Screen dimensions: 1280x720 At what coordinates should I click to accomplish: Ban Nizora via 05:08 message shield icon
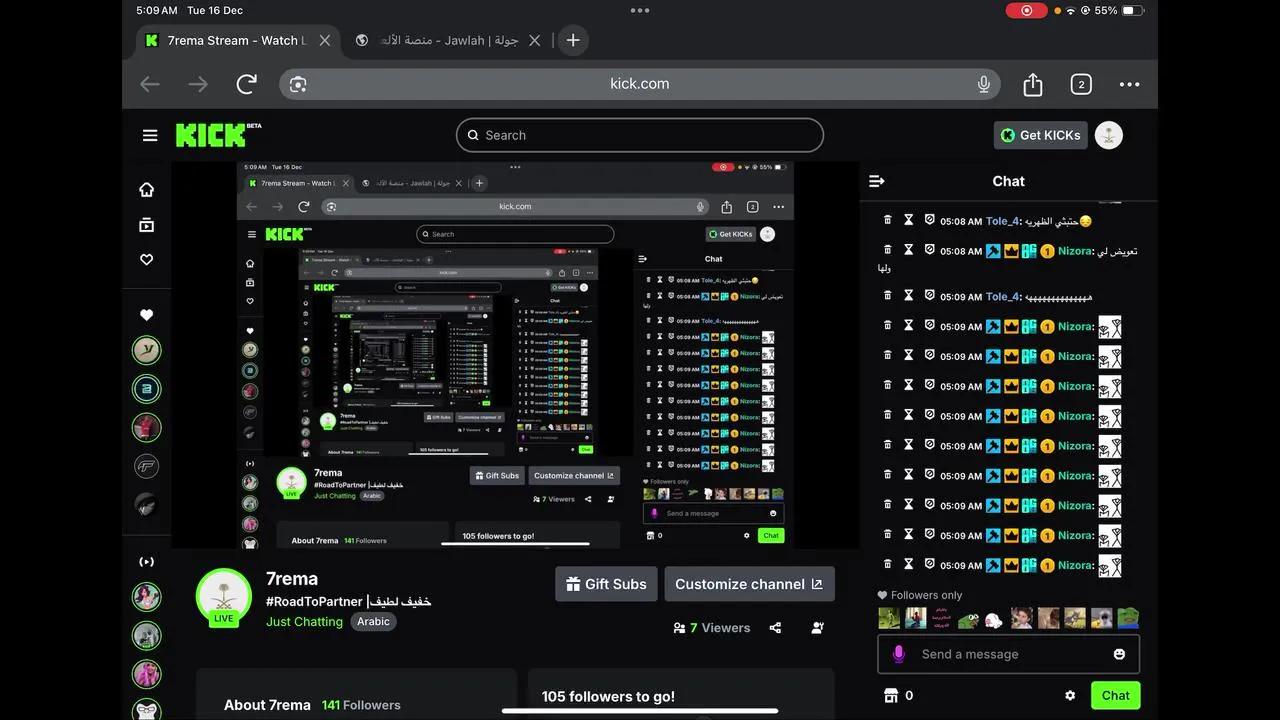click(930, 251)
